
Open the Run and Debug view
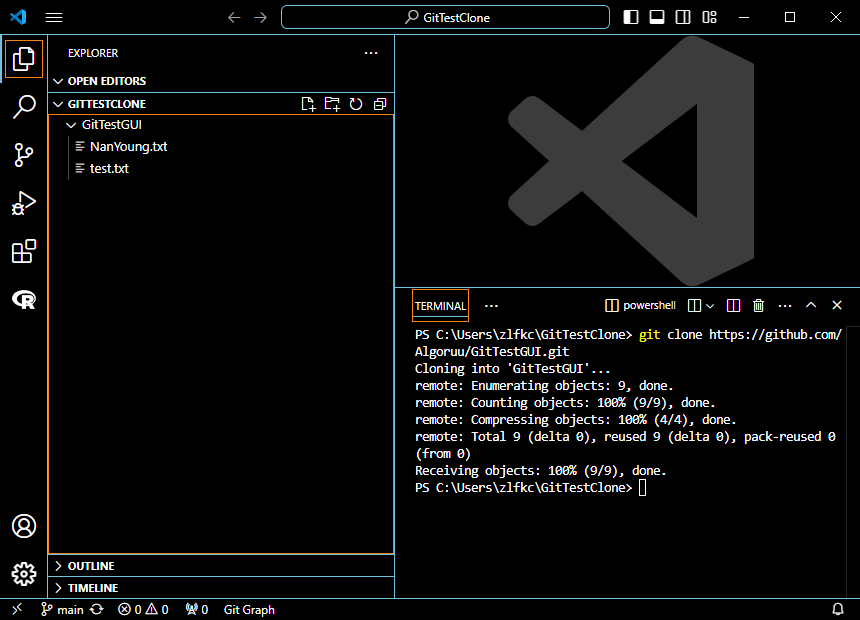[x=24, y=203]
